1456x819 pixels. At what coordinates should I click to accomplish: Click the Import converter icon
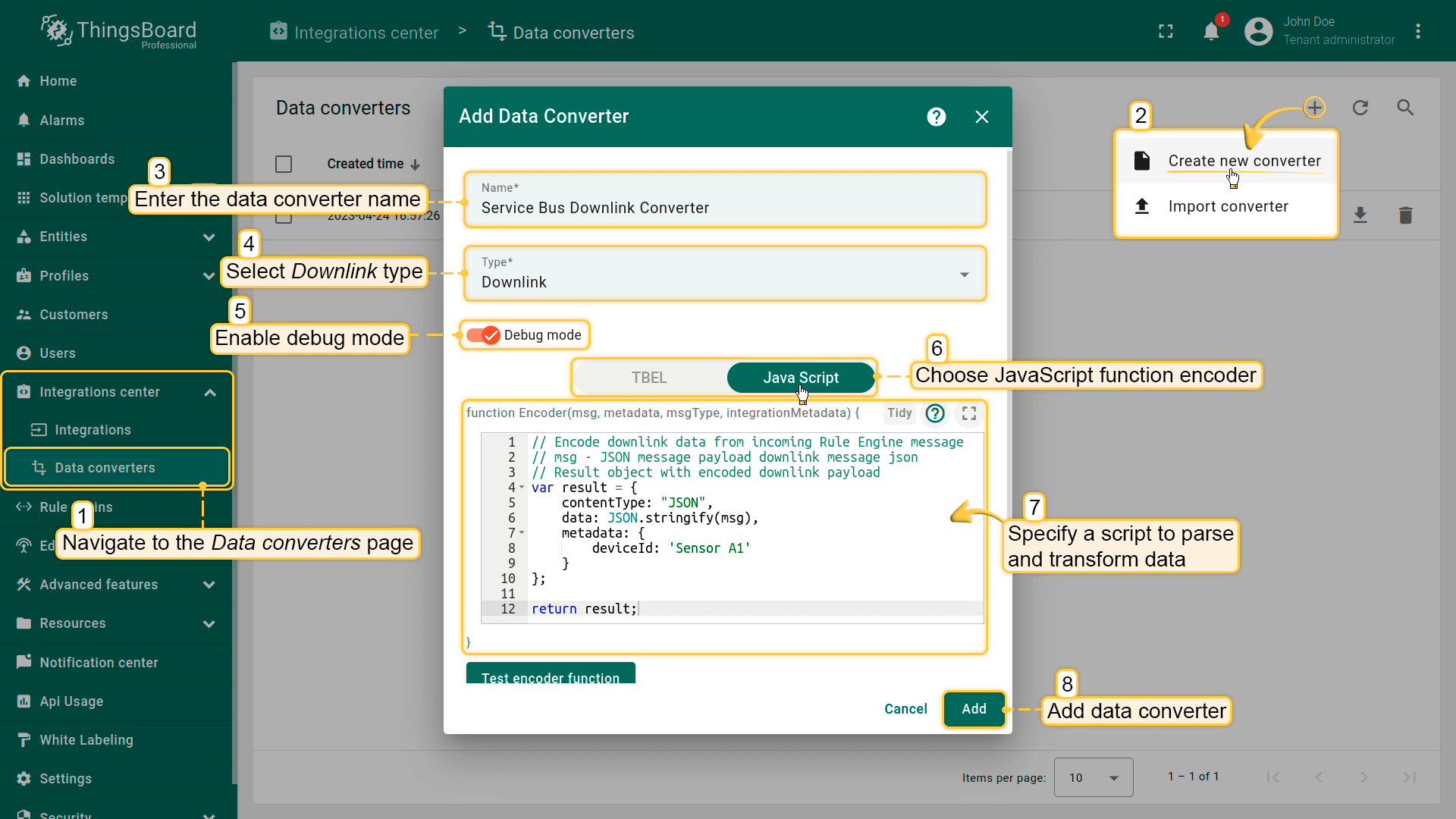click(x=1141, y=206)
